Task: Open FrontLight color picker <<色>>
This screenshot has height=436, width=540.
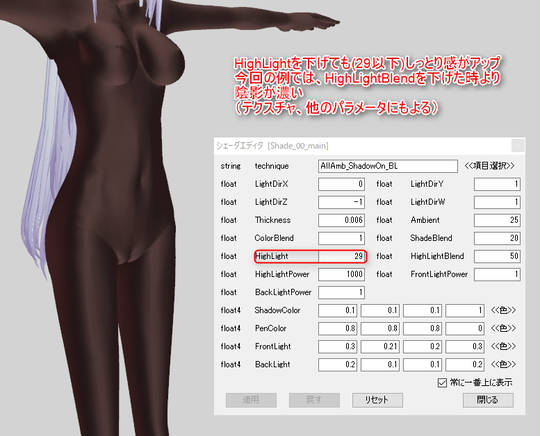Action: coord(503,346)
